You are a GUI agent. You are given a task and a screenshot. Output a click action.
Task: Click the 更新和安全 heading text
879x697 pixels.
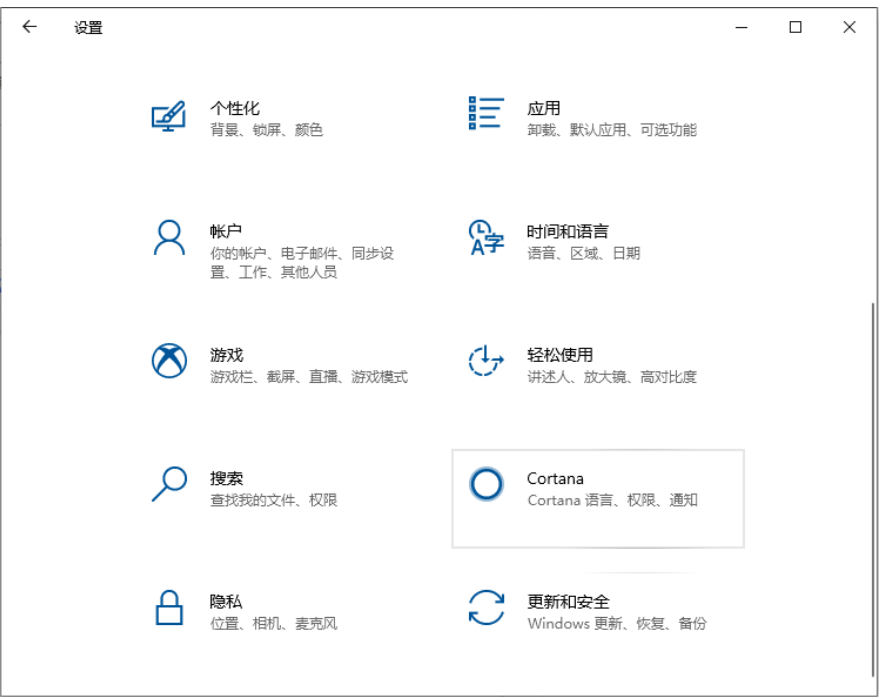567,601
